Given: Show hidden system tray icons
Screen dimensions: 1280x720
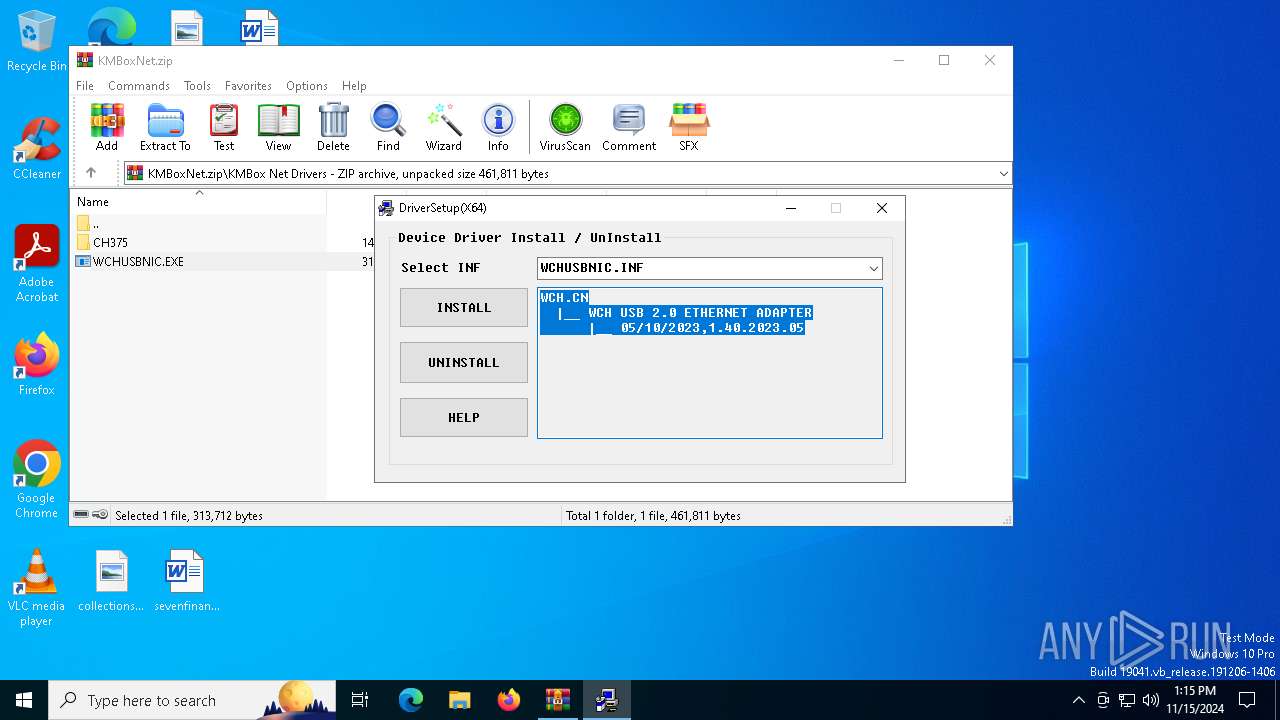Looking at the screenshot, I should pos(1078,700).
